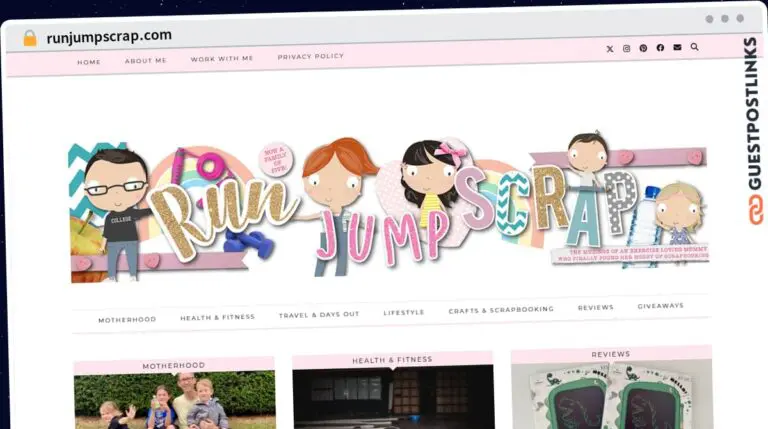
Task: Click the Motherhood heading above family photo
Action: [x=174, y=366]
